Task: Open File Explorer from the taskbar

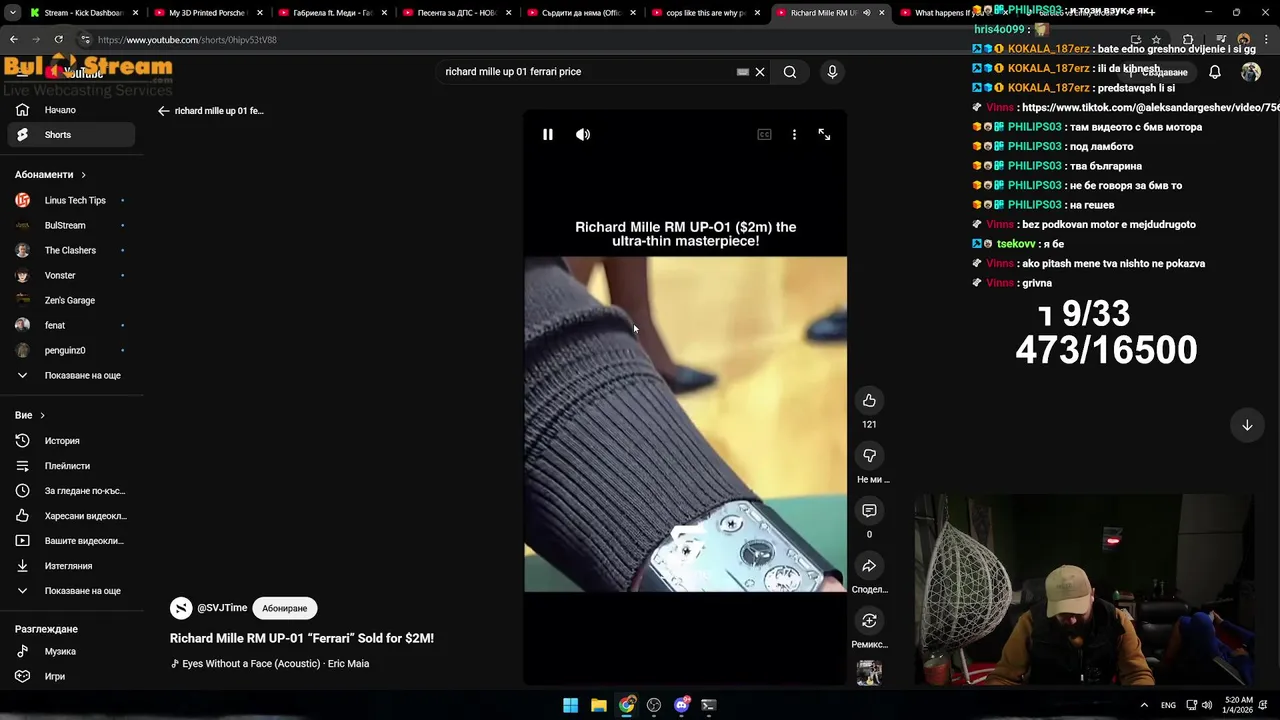Action: (598, 705)
